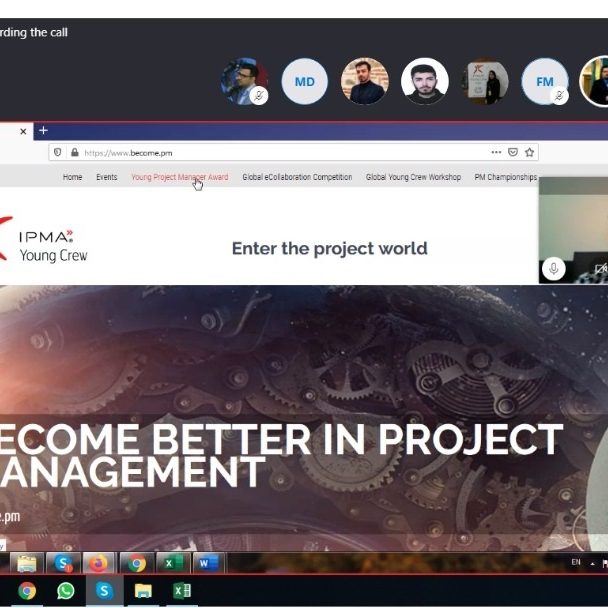Open a new browser tab with plus icon
The height and width of the screenshot is (608, 608).
[43, 131]
